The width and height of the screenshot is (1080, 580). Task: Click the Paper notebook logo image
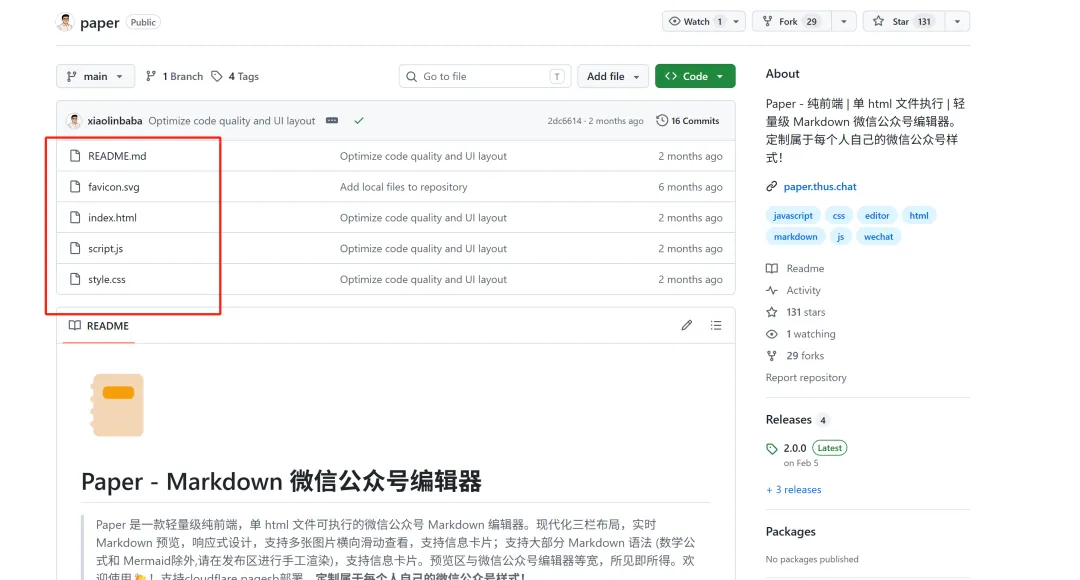pos(117,405)
